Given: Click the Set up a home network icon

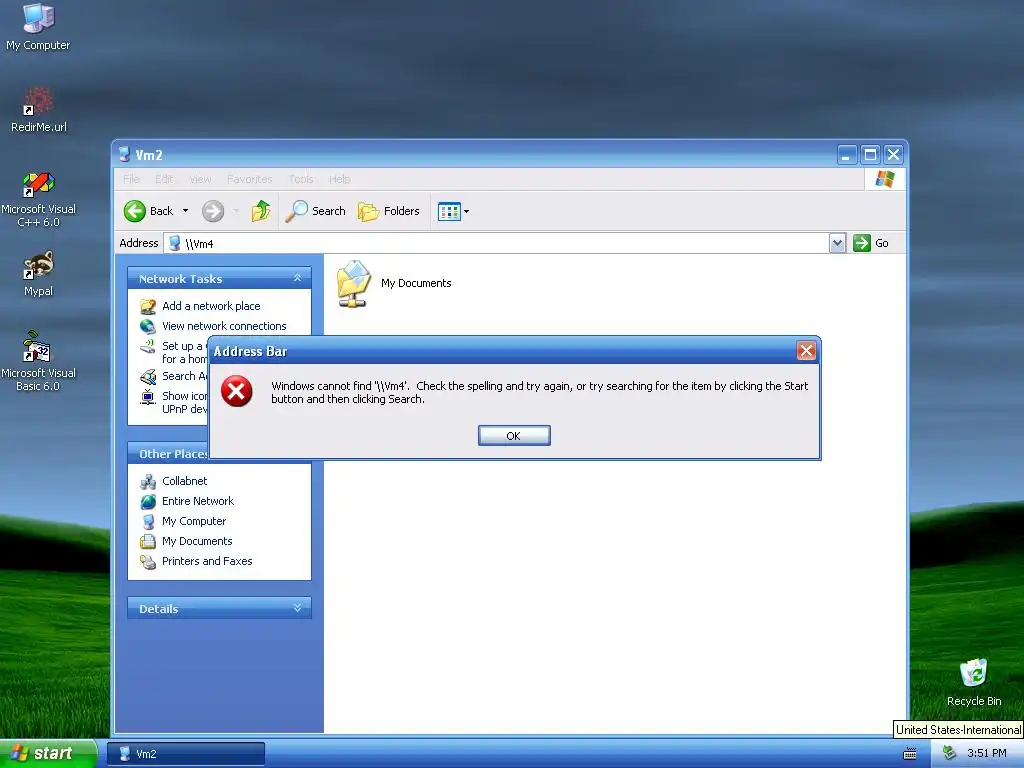Looking at the screenshot, I should [x=148, y=346].
